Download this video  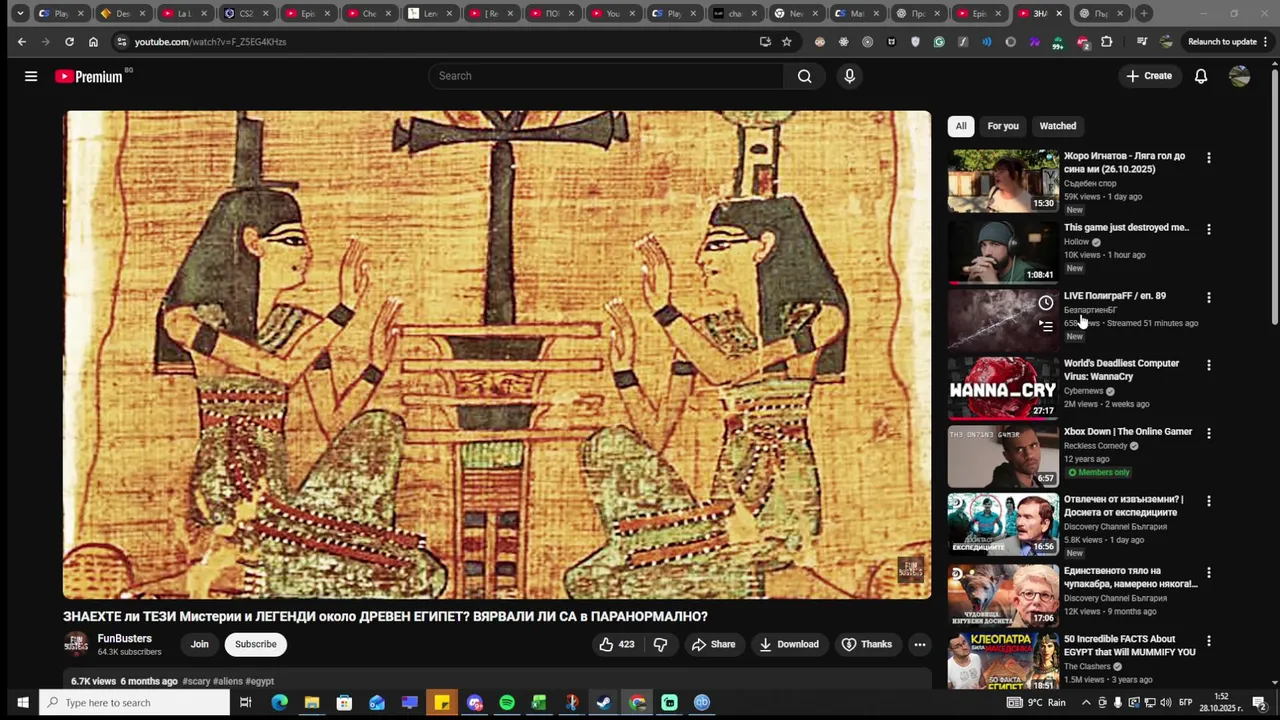tap(788, 644)
